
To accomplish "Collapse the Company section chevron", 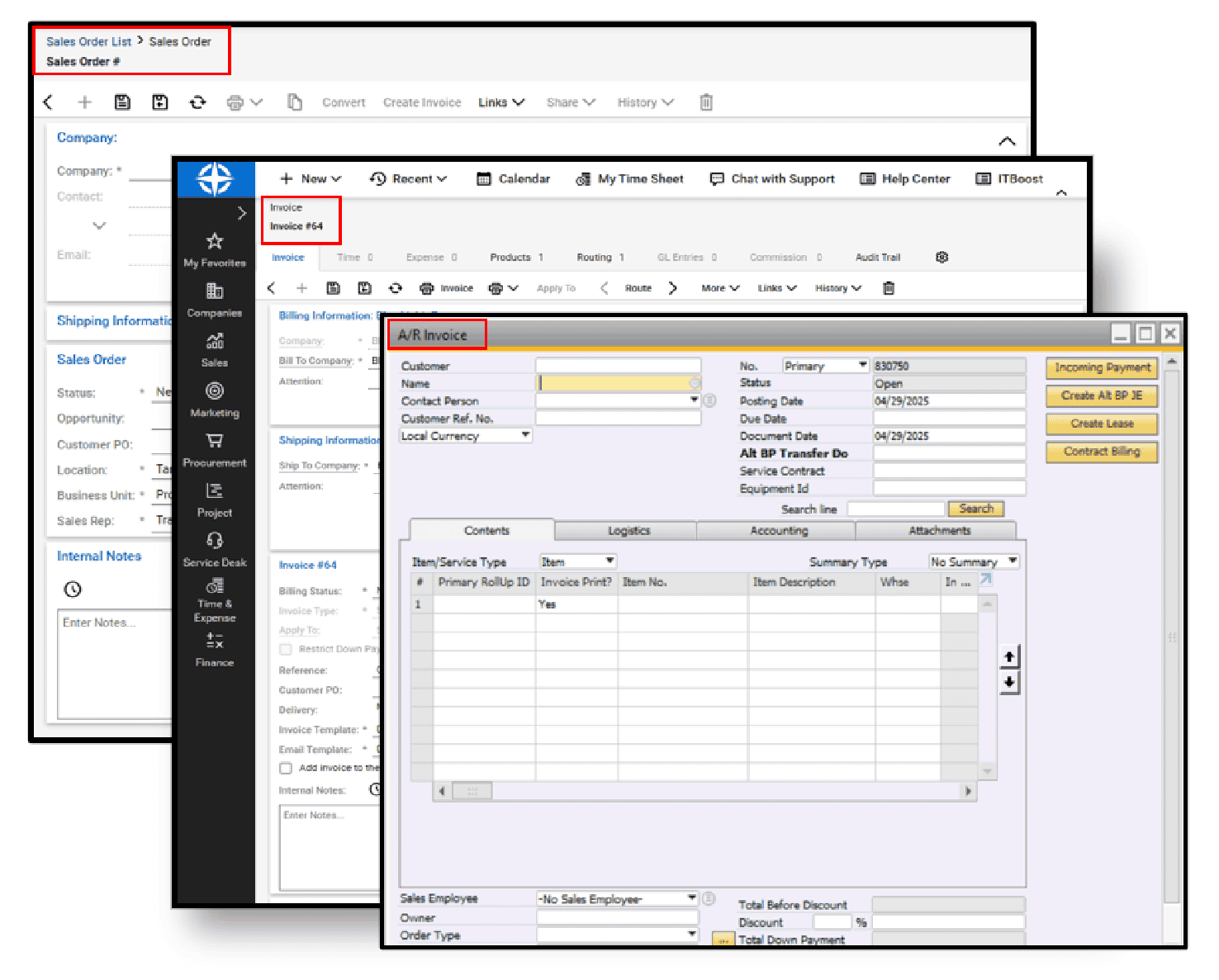I will [1007, 141].
